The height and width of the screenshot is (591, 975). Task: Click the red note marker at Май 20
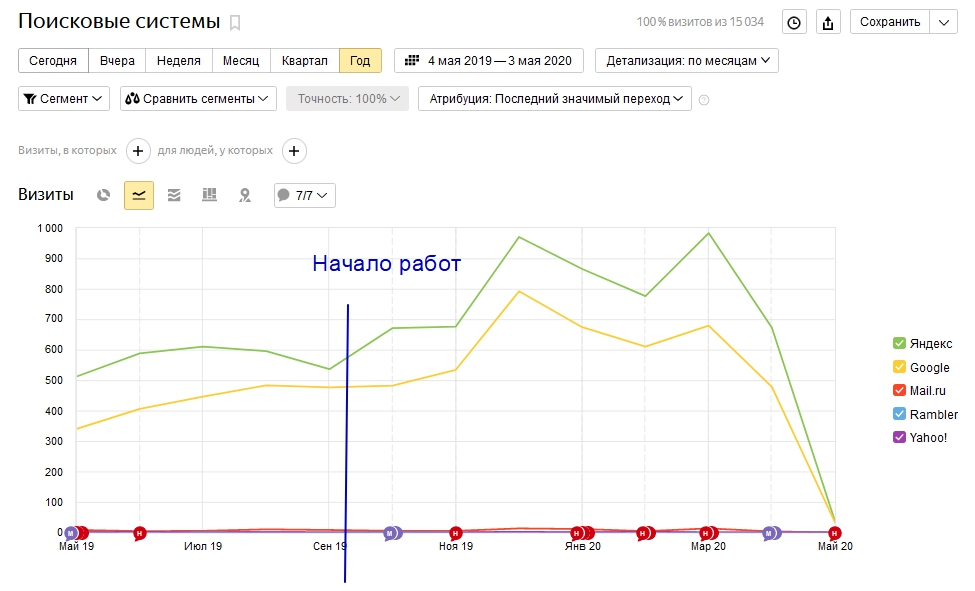pos(834,533)
